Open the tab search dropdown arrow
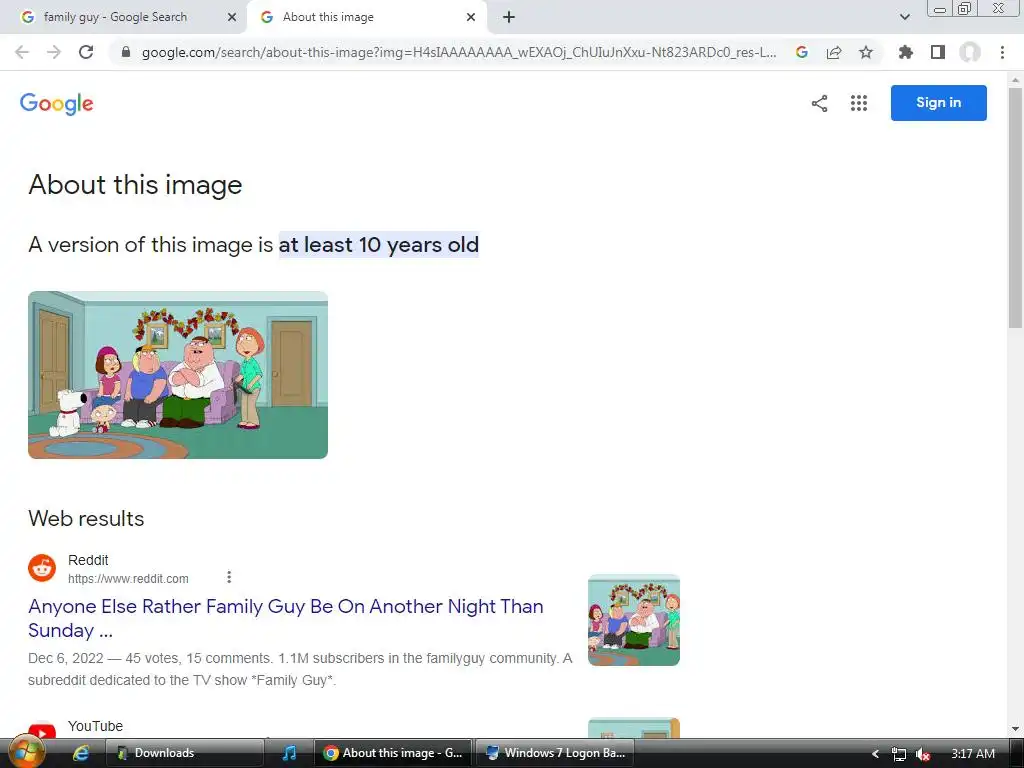This screenshot has width=1024, height=768. pos(904,17)
